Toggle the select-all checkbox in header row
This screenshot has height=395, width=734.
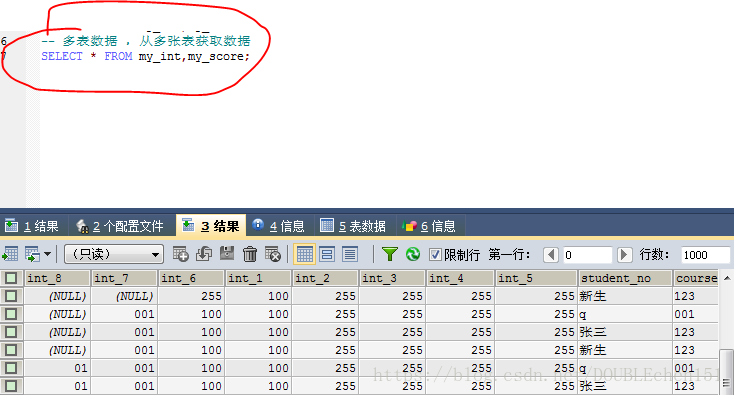pyautogui.click(x=11, y=278)
